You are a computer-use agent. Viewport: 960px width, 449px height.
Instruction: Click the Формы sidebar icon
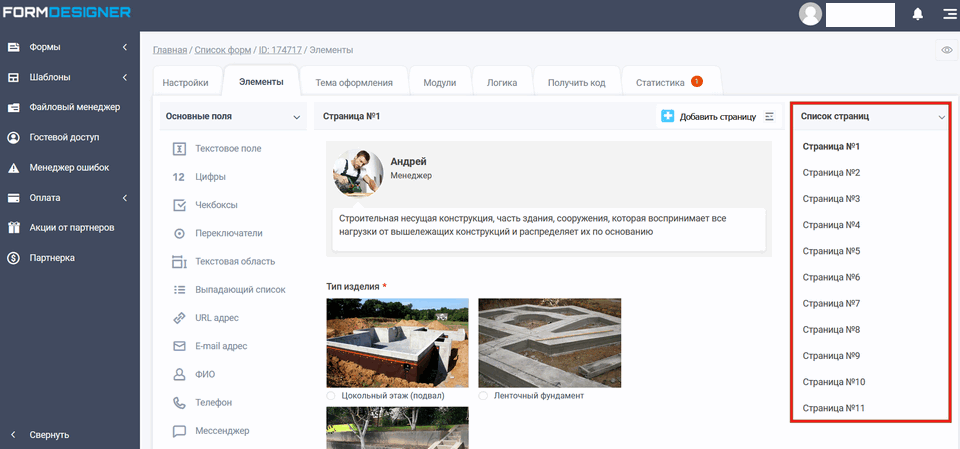13,47
